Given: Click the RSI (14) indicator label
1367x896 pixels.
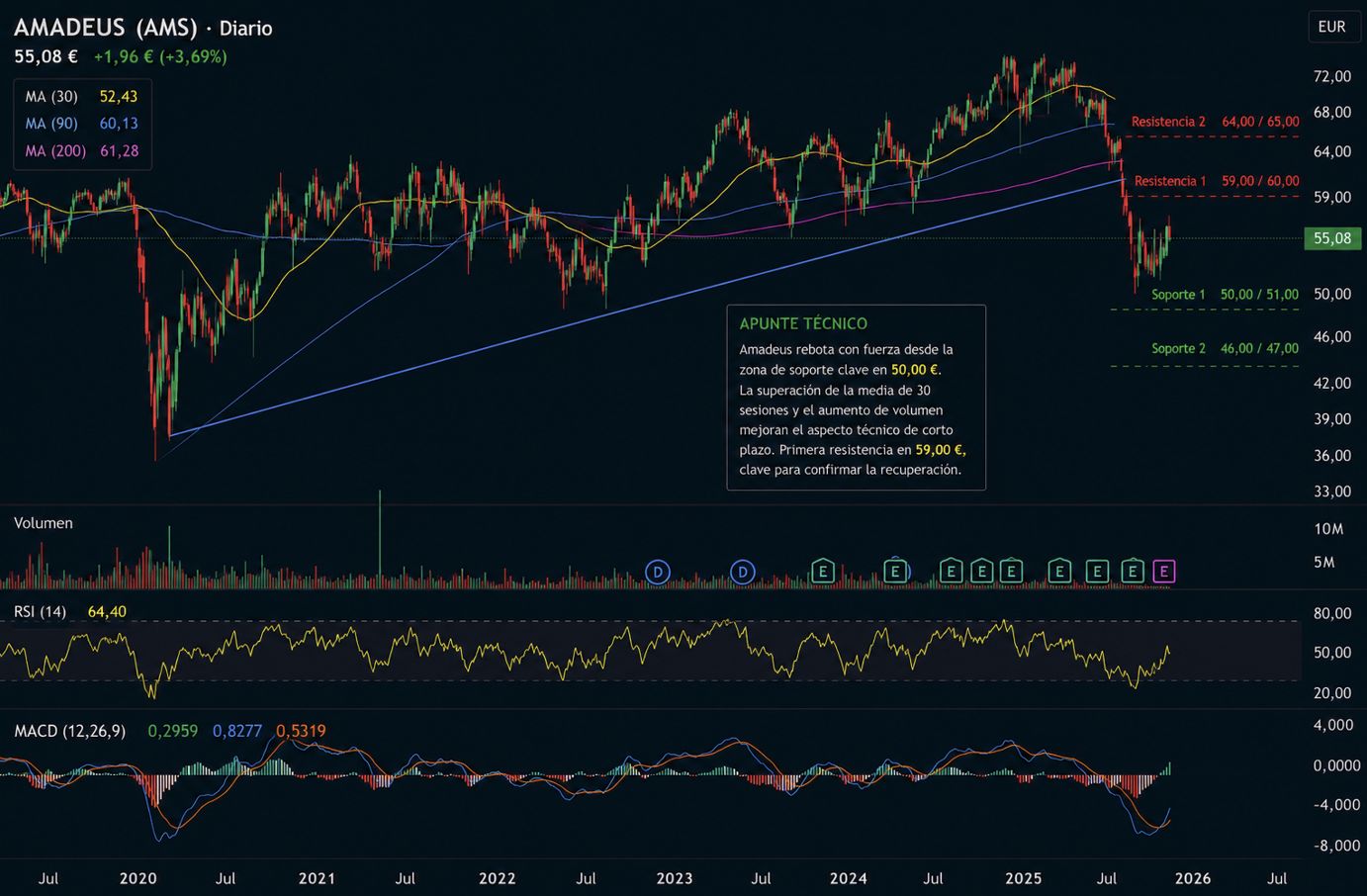Looking at the screenshot, I should [x=40, y=612].
